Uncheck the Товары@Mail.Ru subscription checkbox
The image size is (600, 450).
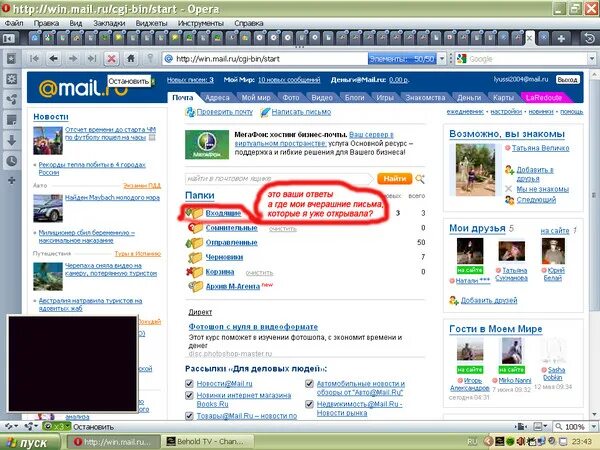(189, 416)
